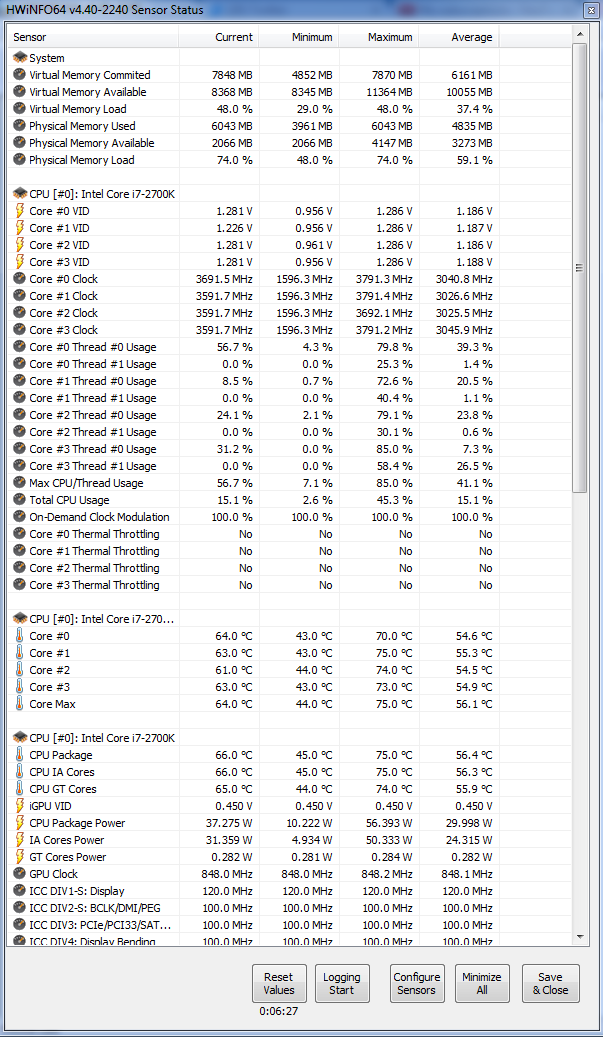Click Save & Close
603x1037 pixels.
[x=550, y=983]
